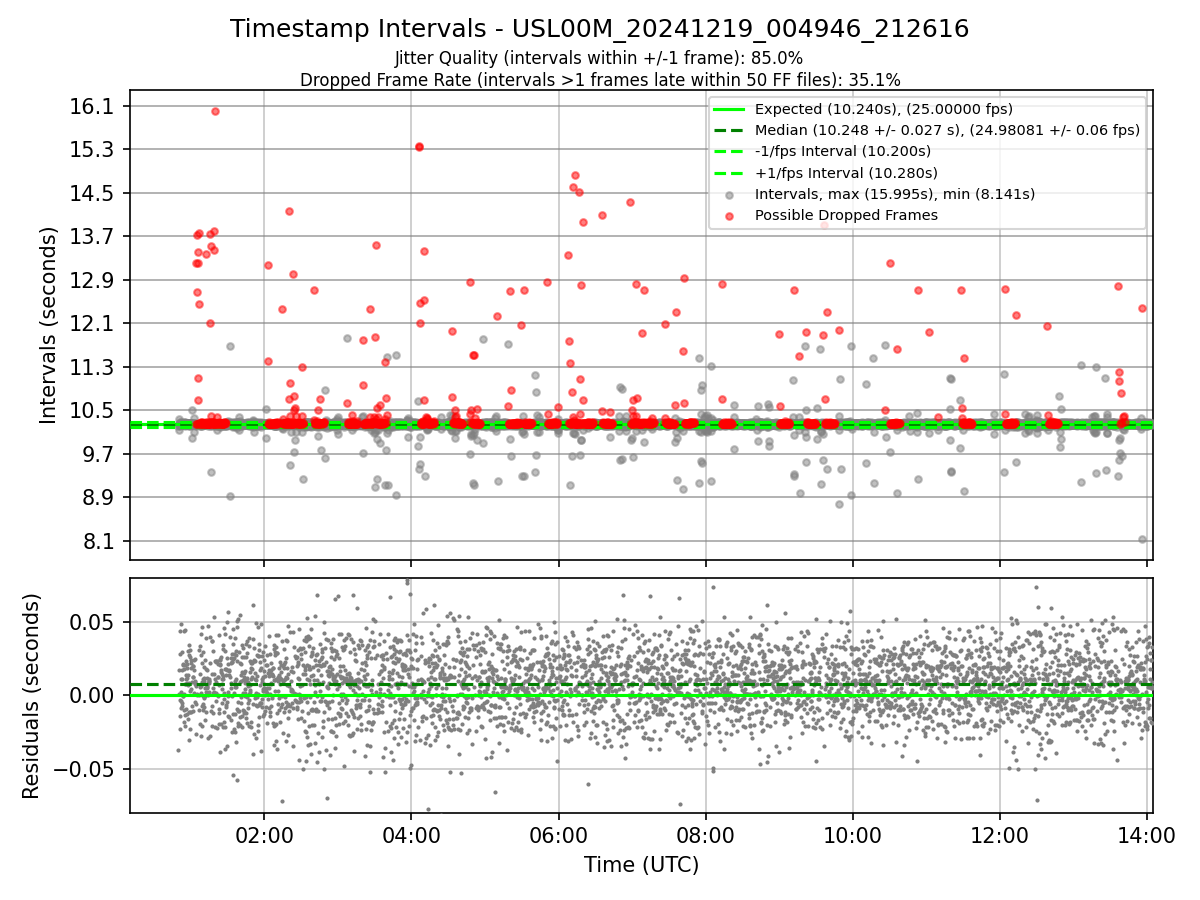Screen dimensions: 1200x900
Task: Click the 'Jitter Quality' subtitle line showing 85.0%
Action: point(599,58)
